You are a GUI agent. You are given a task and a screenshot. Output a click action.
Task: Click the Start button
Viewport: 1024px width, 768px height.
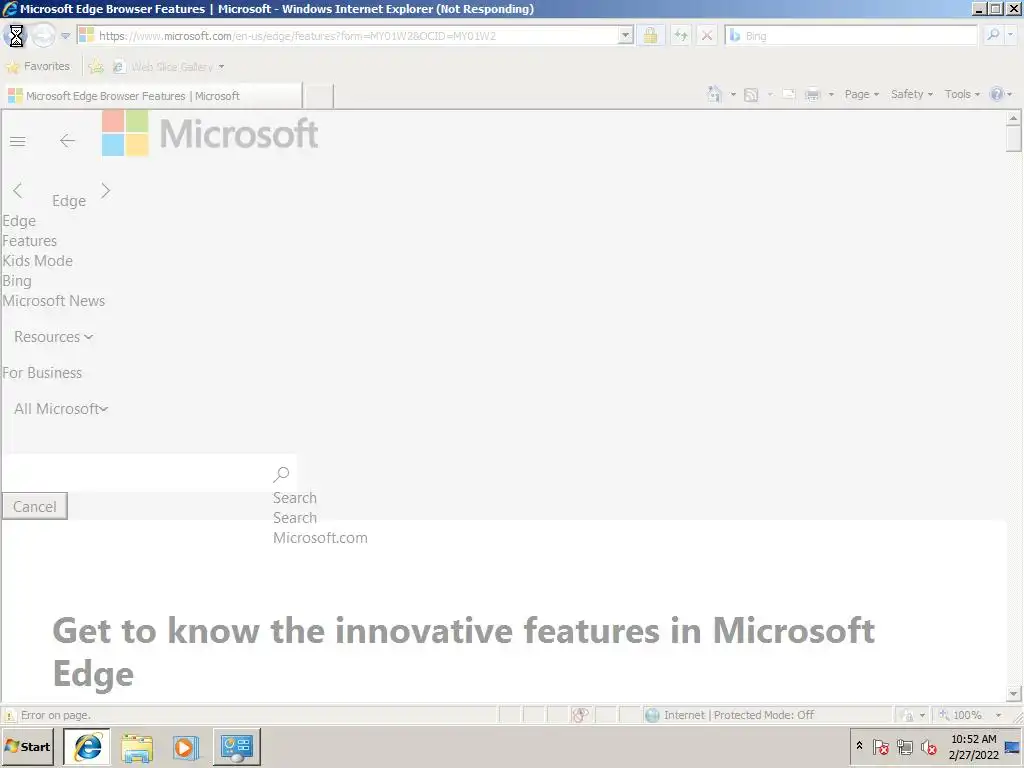27,747
